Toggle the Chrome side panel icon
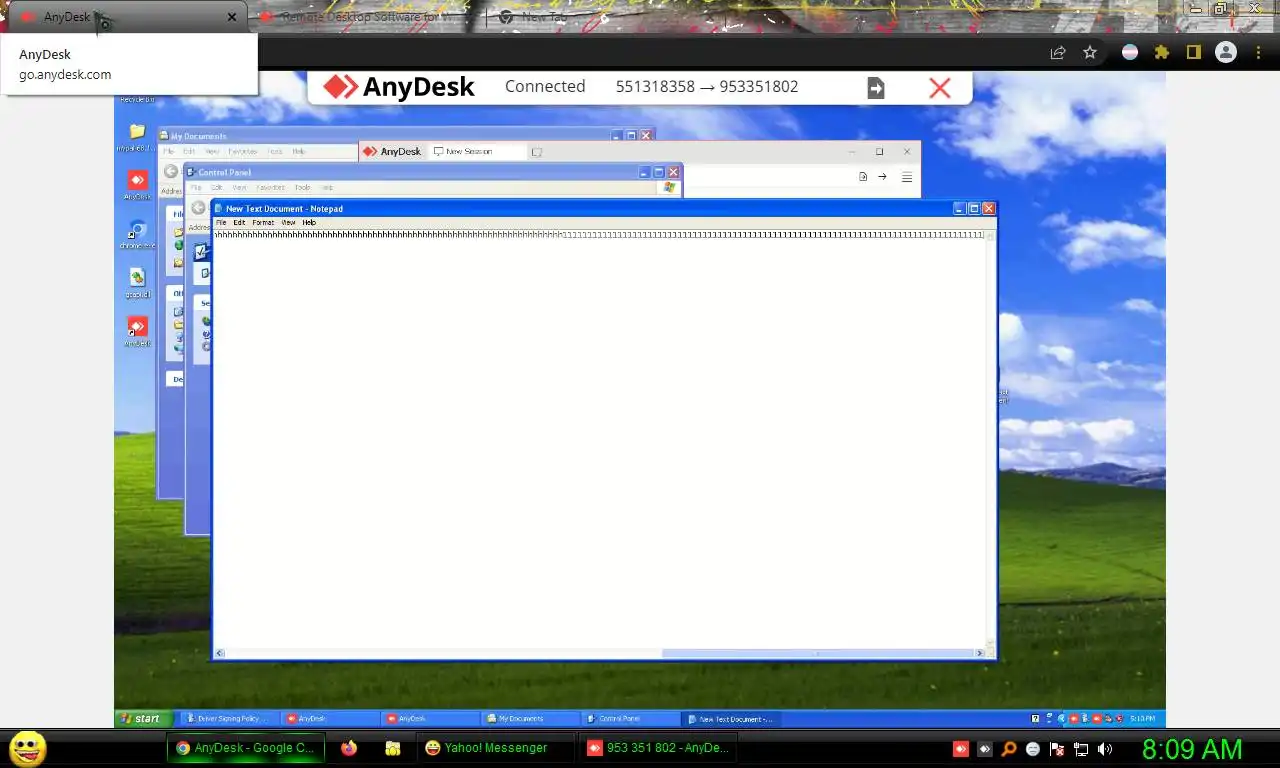 [1193, 52]
